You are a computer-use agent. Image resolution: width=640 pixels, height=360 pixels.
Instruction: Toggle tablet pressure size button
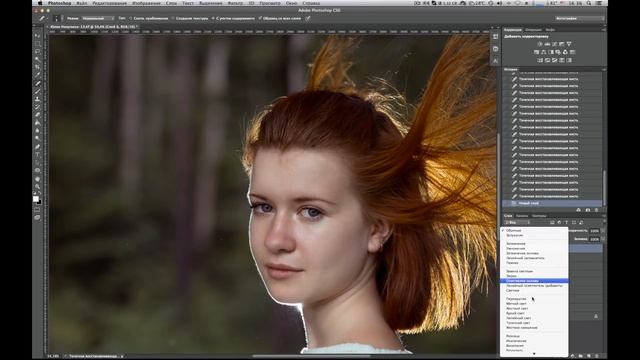(x=308, y=18)
